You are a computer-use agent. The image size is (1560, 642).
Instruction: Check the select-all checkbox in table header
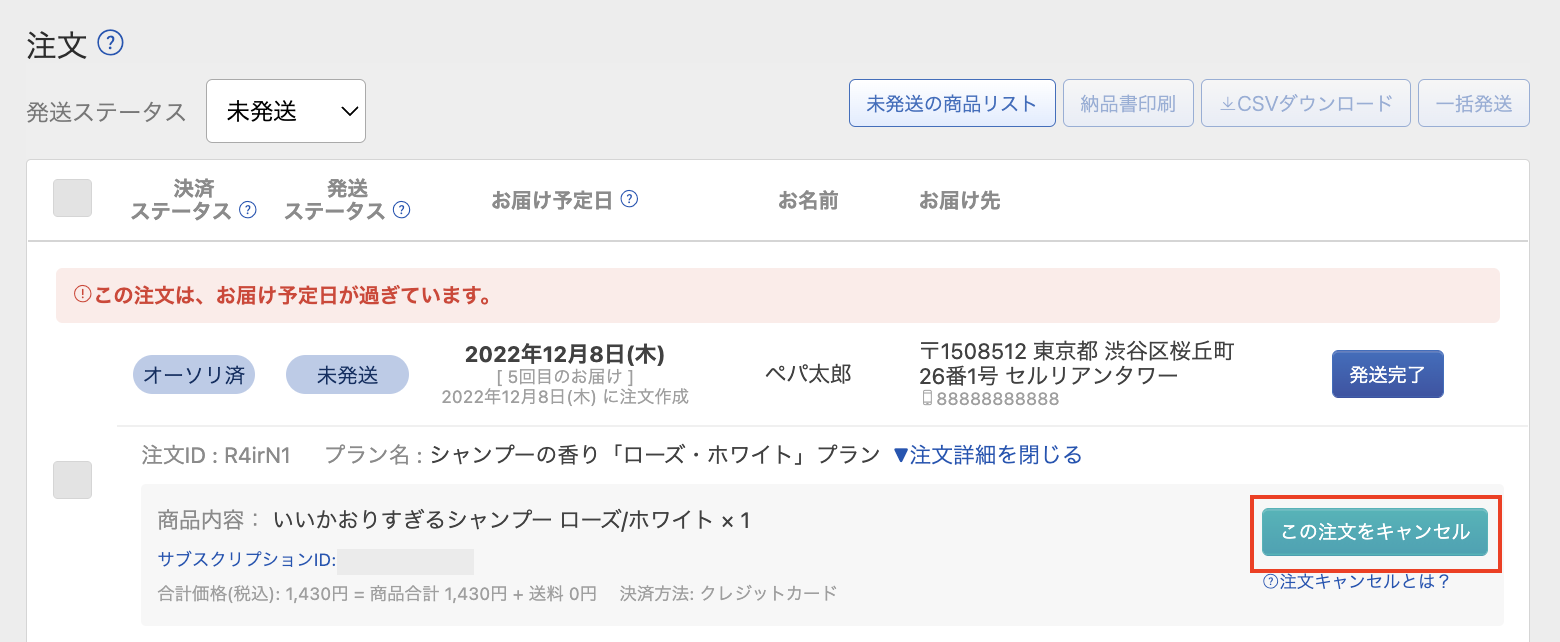pyautogui.click(x=72, y=198)
